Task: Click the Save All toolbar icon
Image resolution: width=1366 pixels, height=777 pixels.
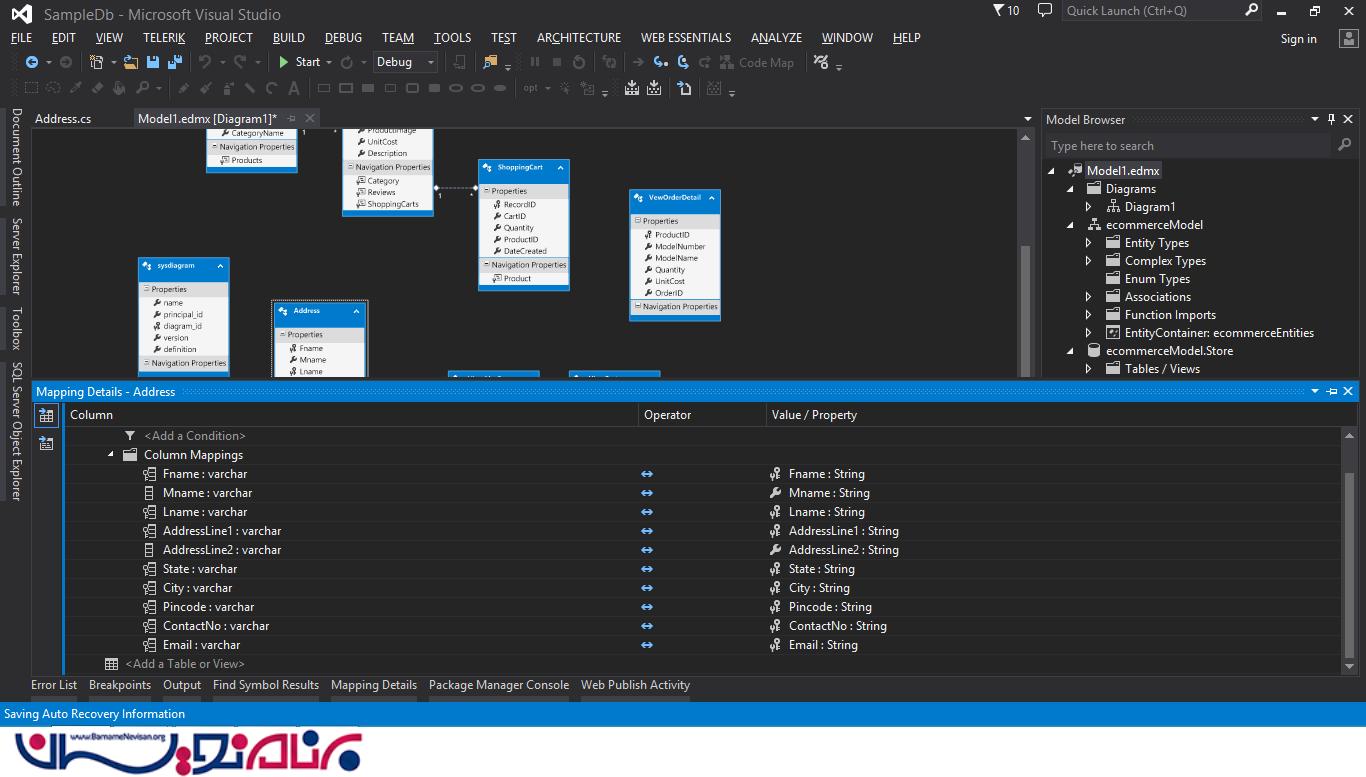Action: click(175, 62)
